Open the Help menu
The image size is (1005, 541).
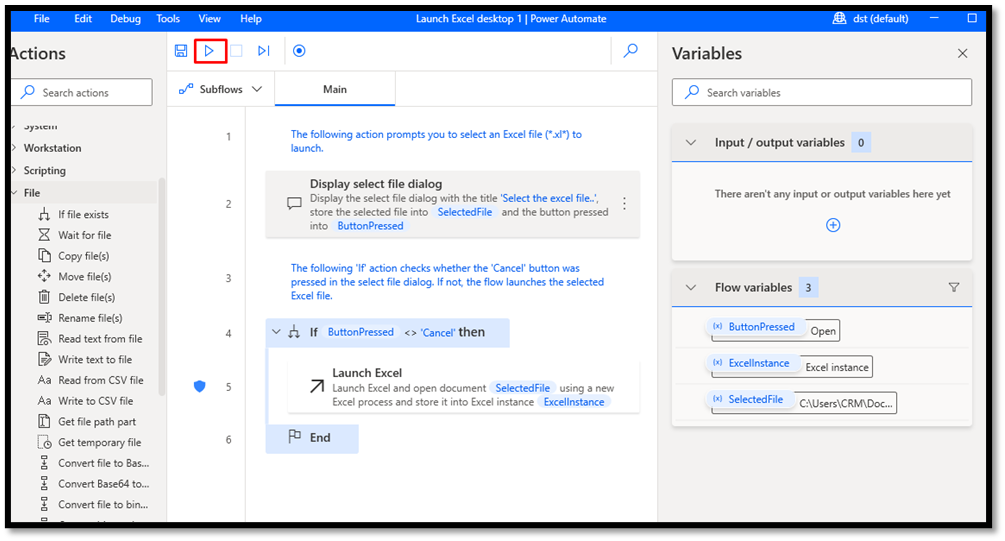[x=251, y=19]
